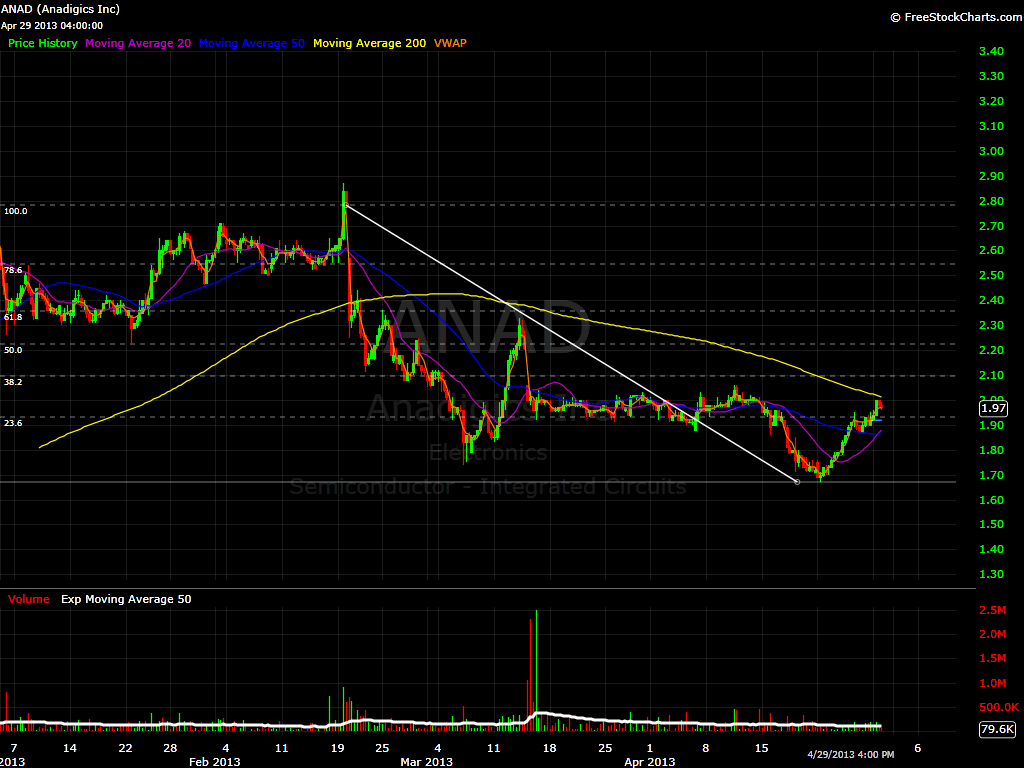Select the 19 date tick label
The image size is (1024, 768).
[338, 748]
